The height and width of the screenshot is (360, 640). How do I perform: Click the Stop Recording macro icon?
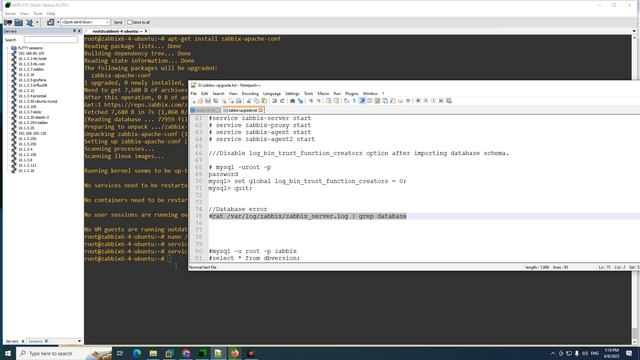click(x=426, y=101)
